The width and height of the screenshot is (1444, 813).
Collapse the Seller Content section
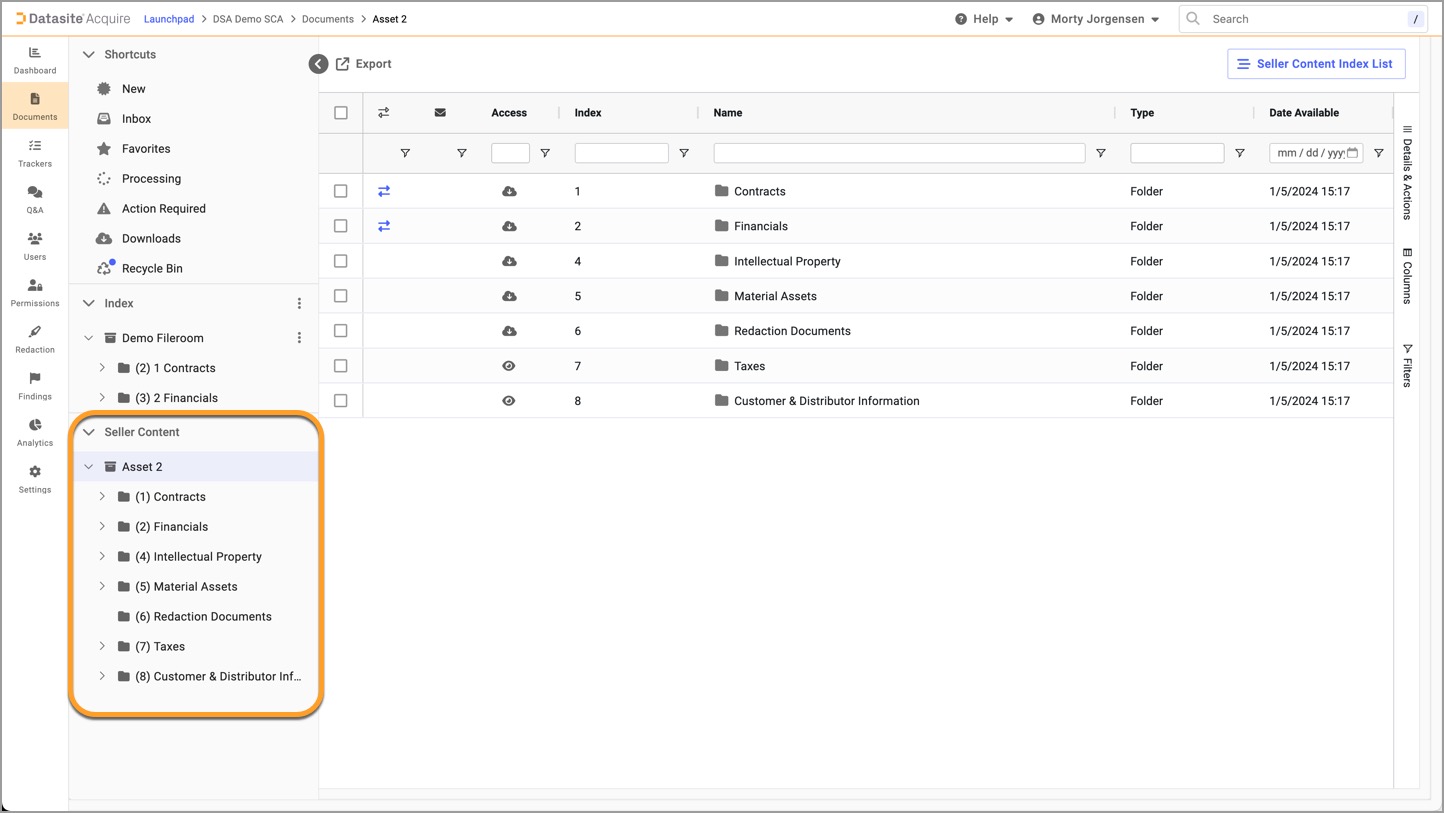(x=89, y=432)
